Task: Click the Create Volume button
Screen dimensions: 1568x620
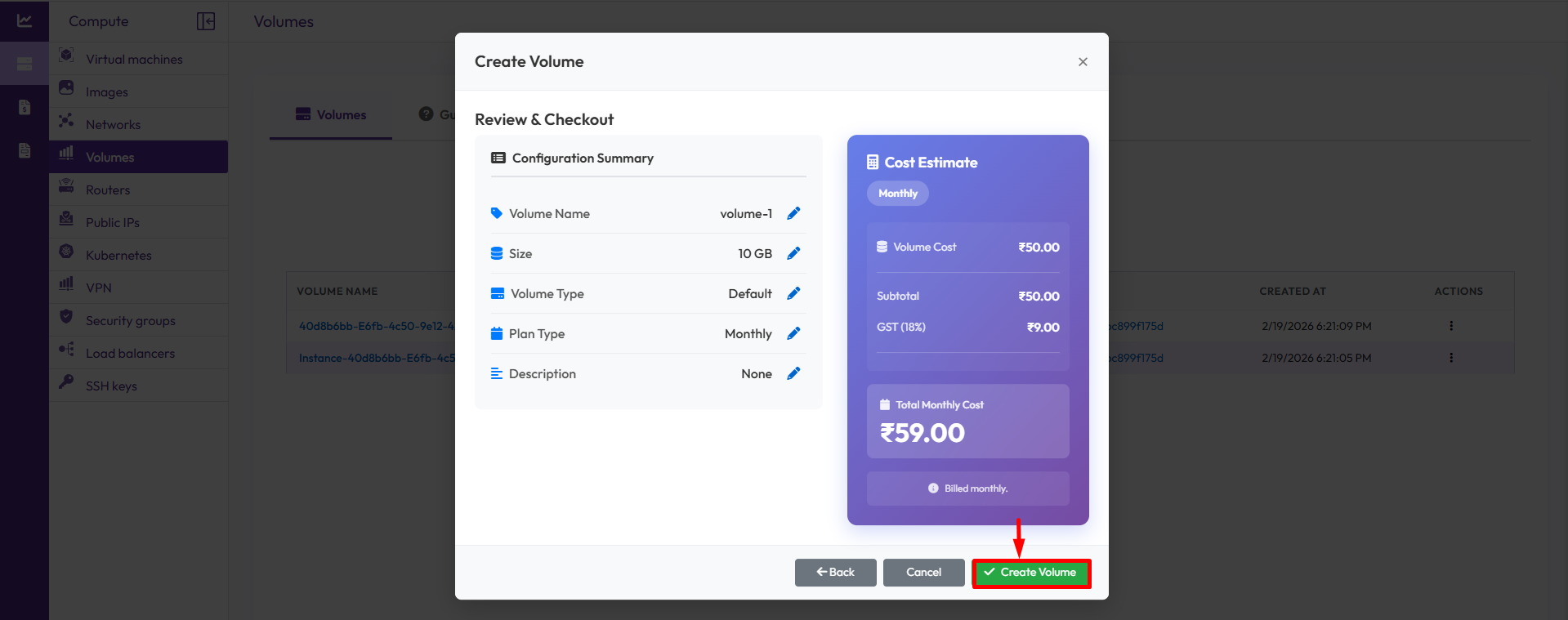Action: pos(1031,573)
